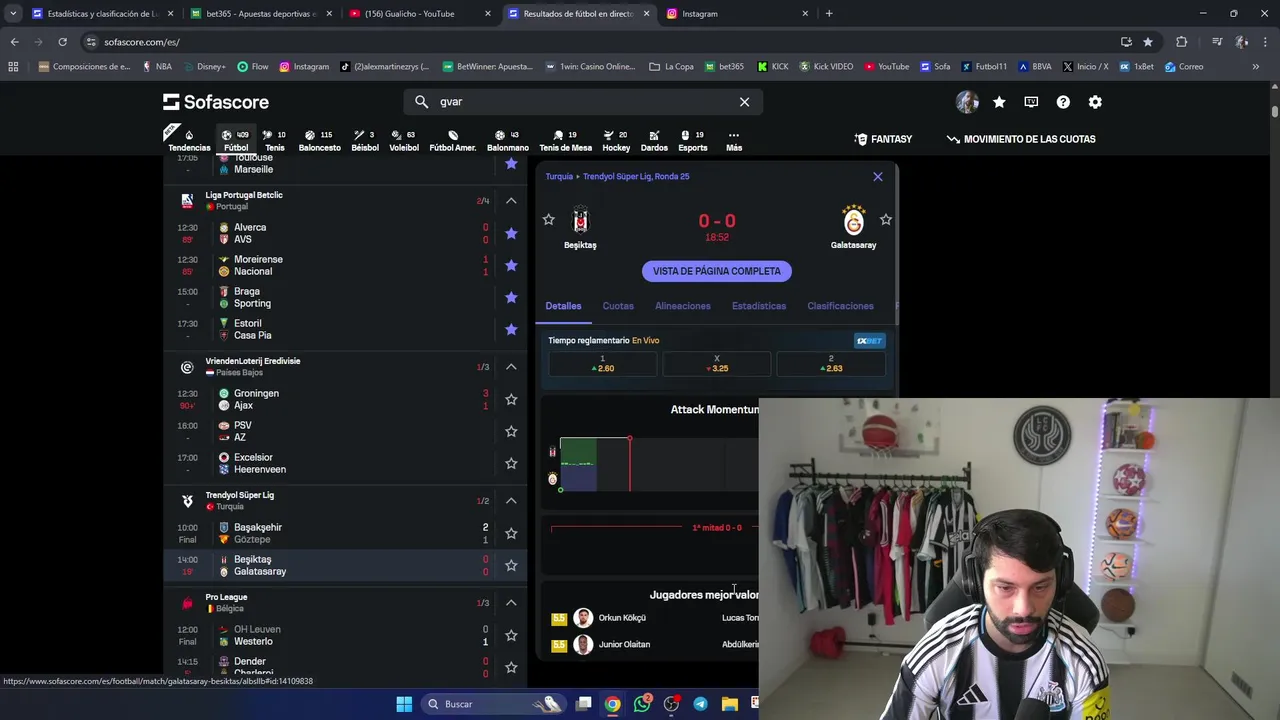
Task: Open the Fútbol sport category
Action: click(x=236, y=140)
